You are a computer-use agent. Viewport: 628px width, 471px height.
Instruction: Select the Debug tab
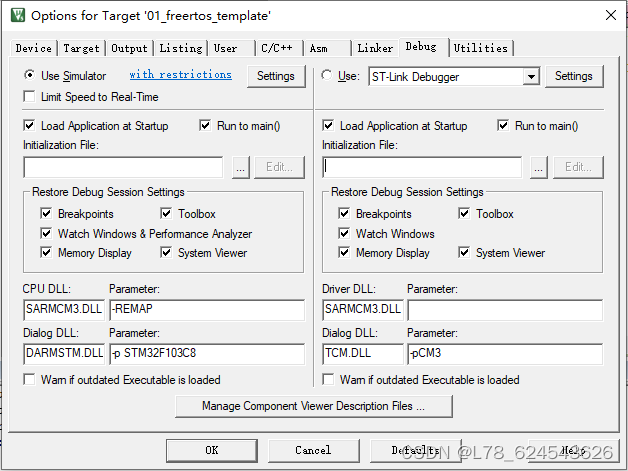[423, 47]
